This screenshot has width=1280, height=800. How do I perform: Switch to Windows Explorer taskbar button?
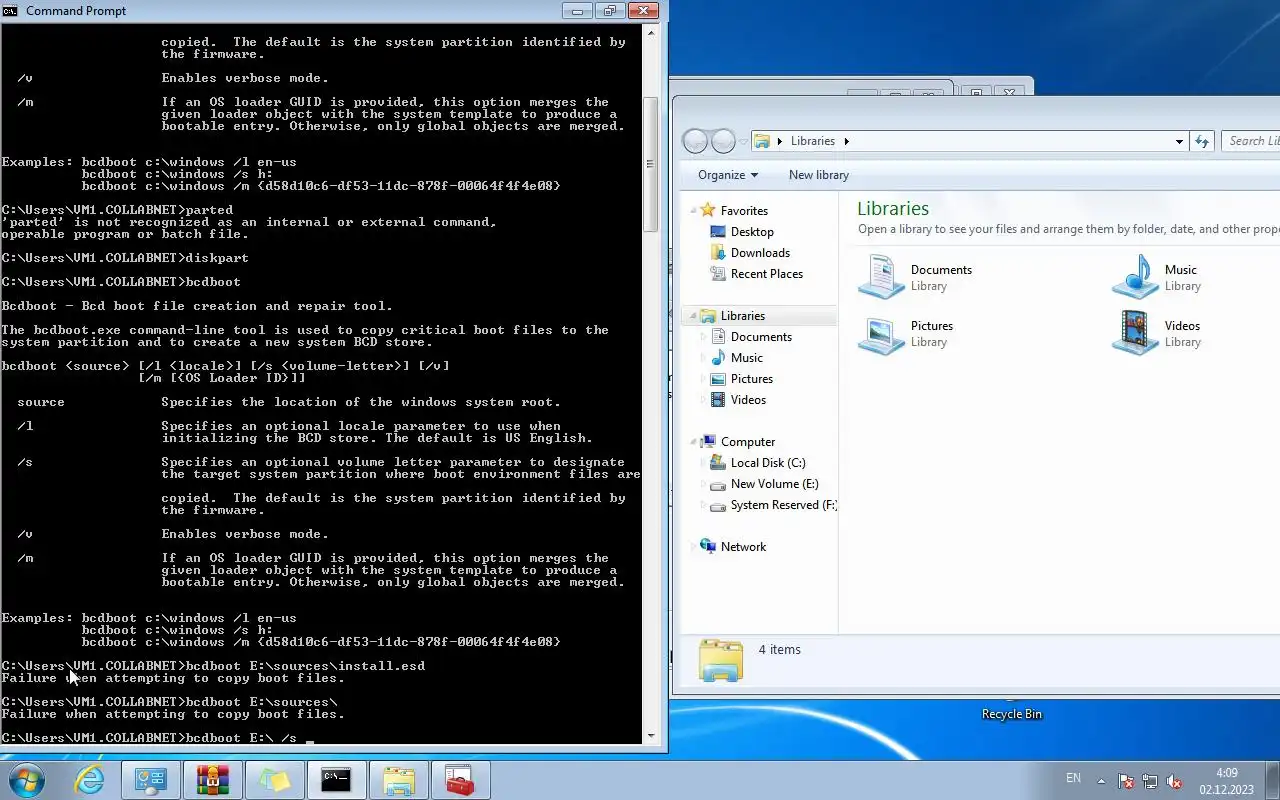[x=398, y=780]
